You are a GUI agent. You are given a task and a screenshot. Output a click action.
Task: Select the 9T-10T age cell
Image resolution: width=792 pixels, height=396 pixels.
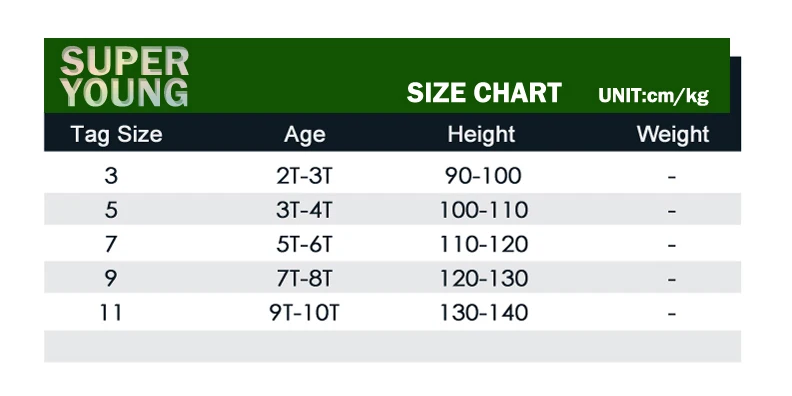(305, 313)
